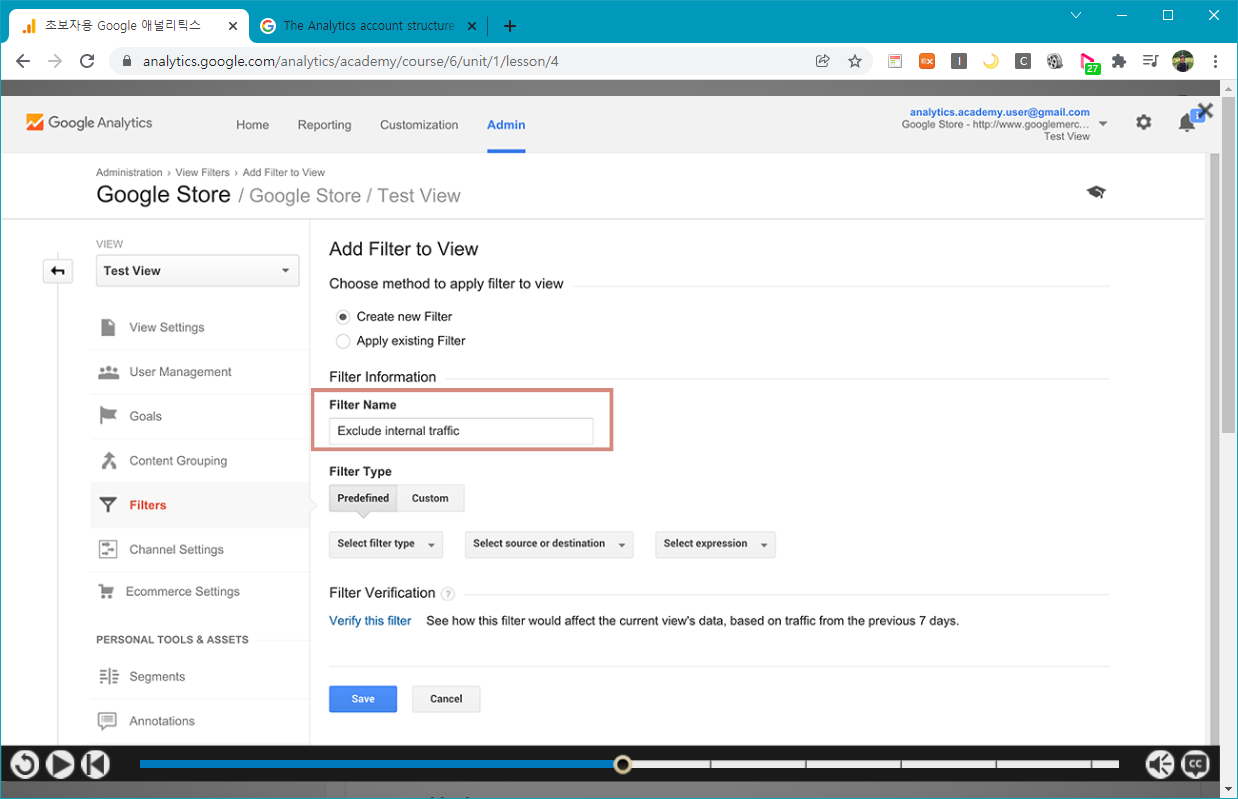Open the notifications bell icon
The height and width of the screenshot is (799, 1238).
[1187, 122]
